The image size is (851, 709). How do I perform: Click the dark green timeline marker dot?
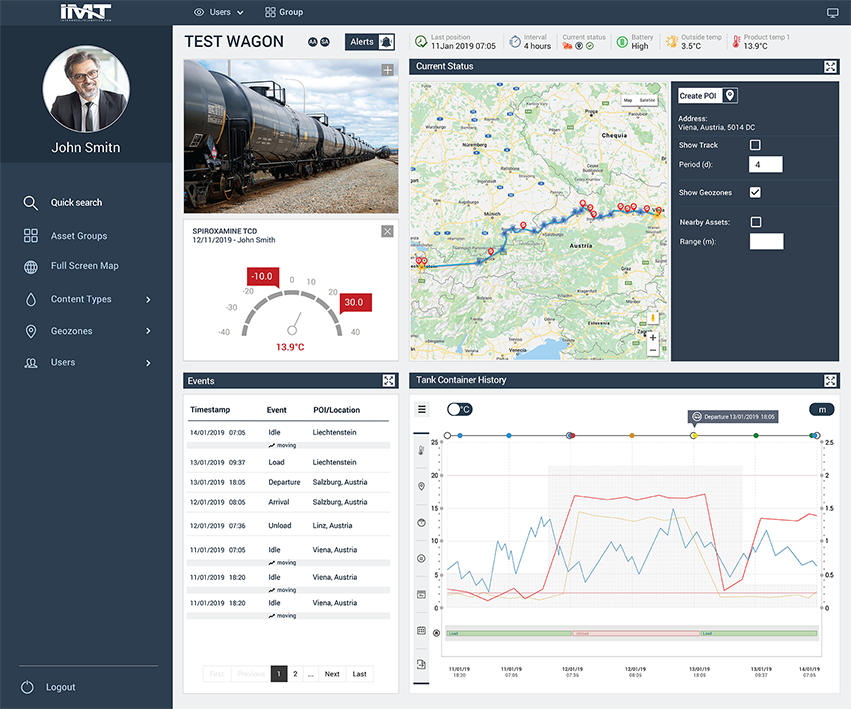pyautogui.click(x=756, y=435)
